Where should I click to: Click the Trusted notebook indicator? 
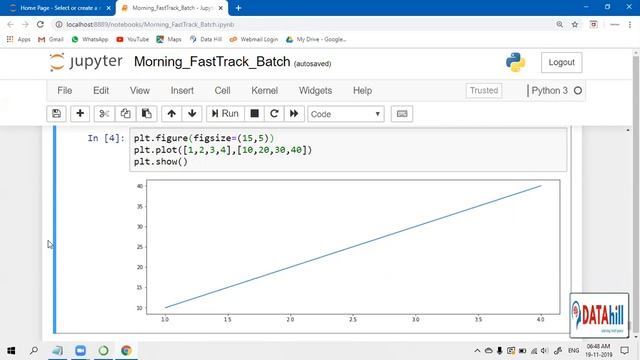tap(484, 91)
